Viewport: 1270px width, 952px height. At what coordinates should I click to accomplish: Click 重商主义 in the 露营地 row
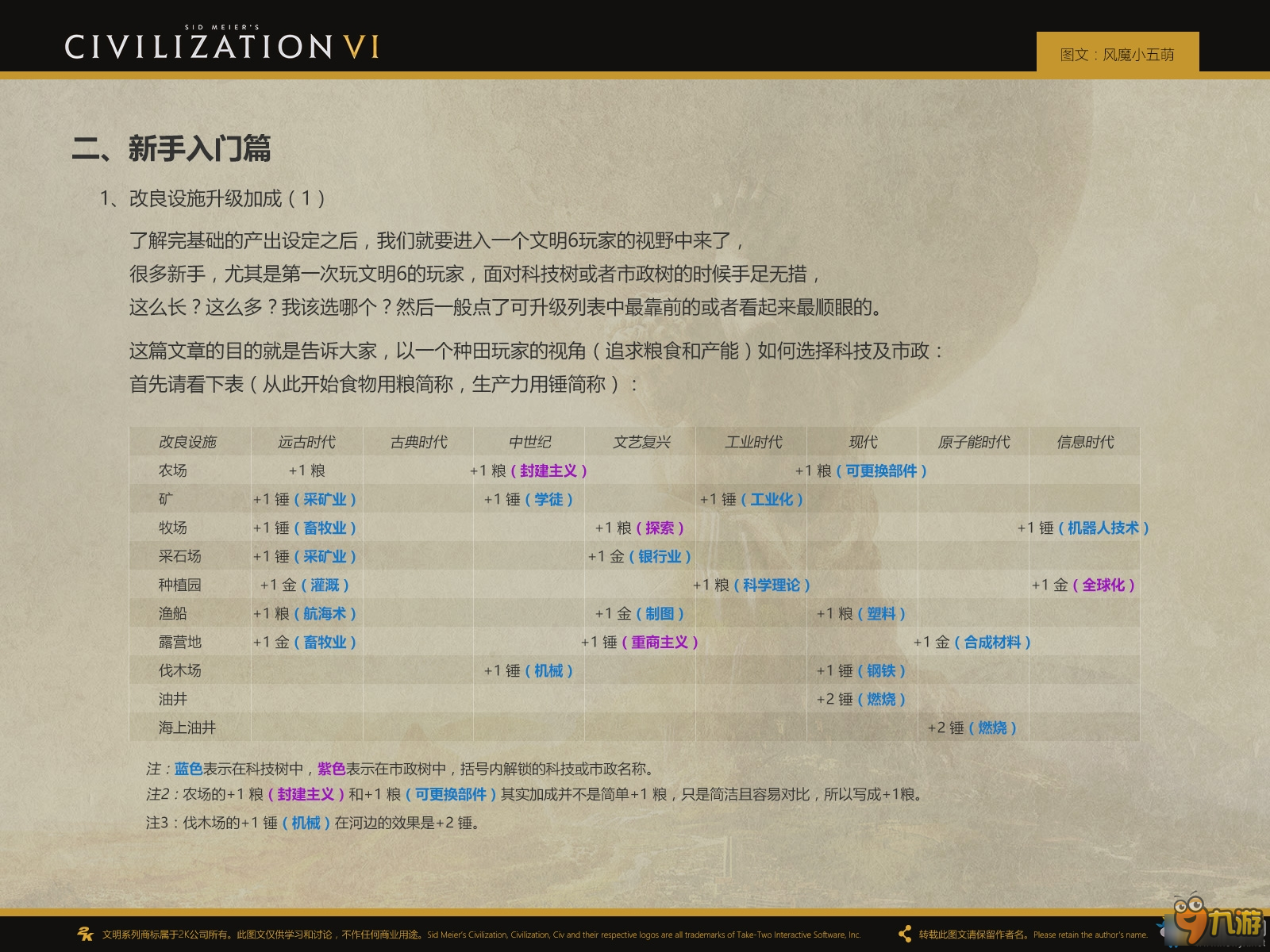point(660,642)
